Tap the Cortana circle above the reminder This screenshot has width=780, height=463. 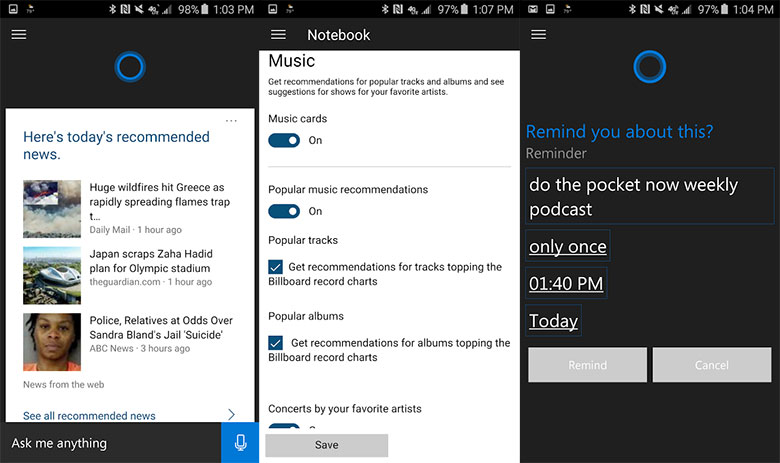tap(649, 67)
